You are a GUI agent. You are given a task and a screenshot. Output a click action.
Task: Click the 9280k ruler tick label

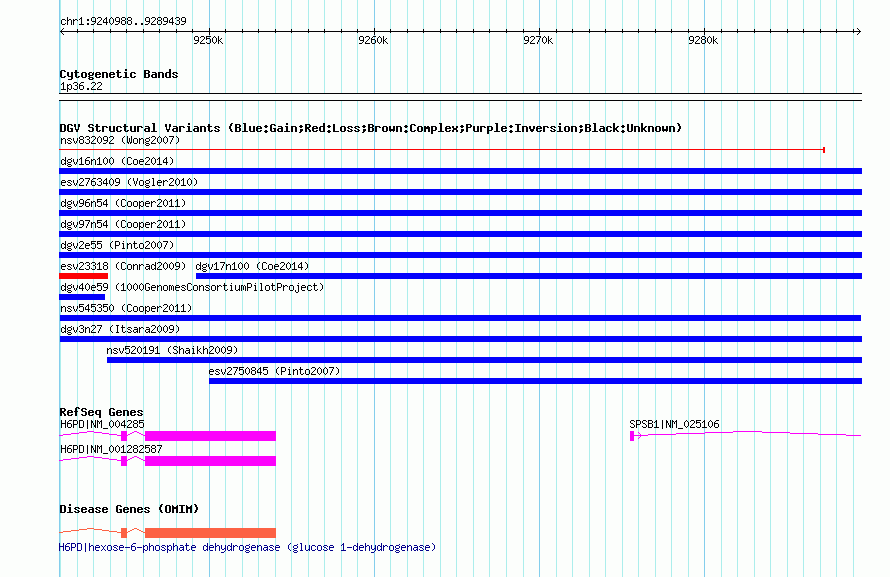click(x=703, y=40)
